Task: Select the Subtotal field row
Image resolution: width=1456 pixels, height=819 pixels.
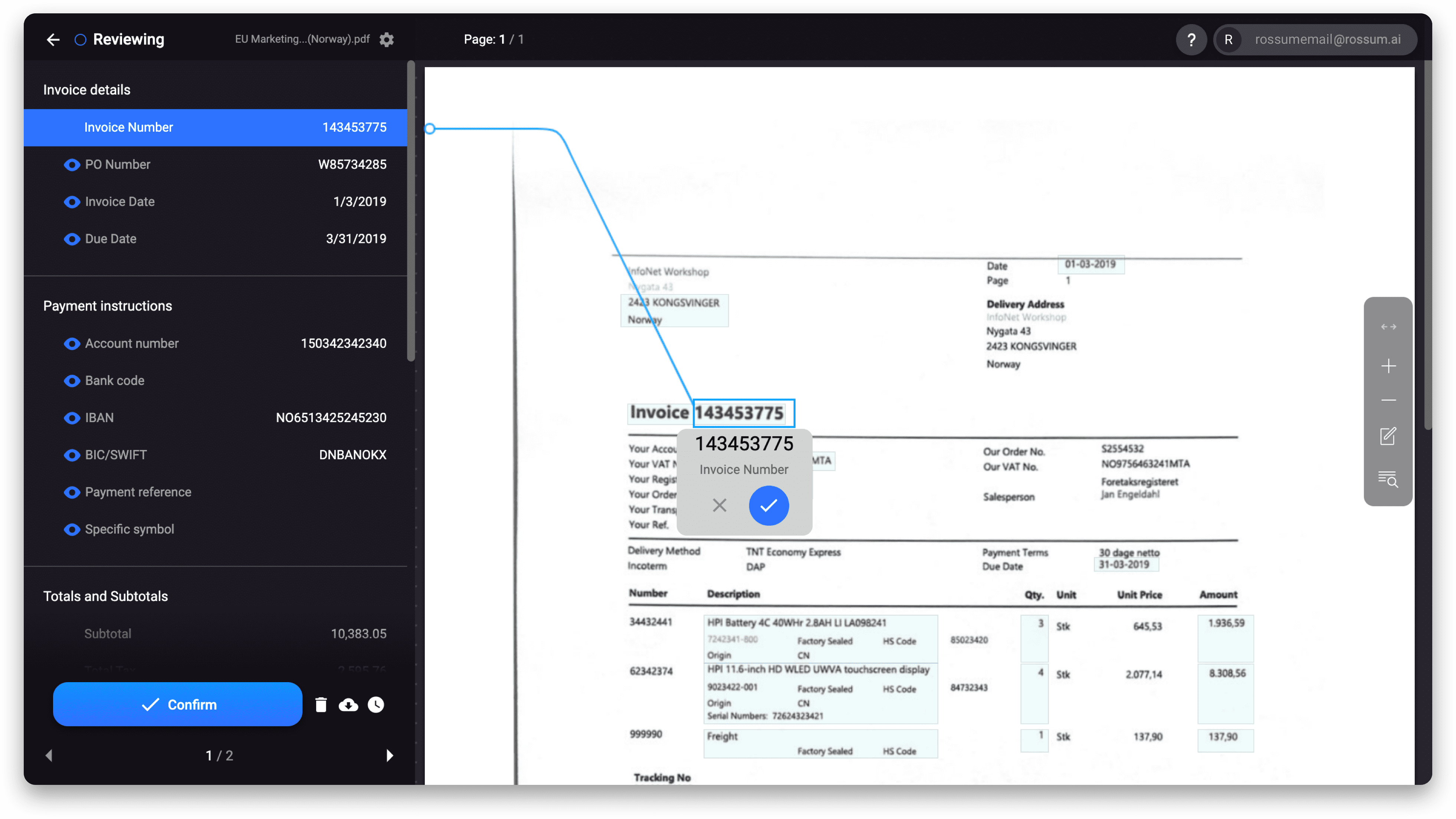Action: [215, 634]
